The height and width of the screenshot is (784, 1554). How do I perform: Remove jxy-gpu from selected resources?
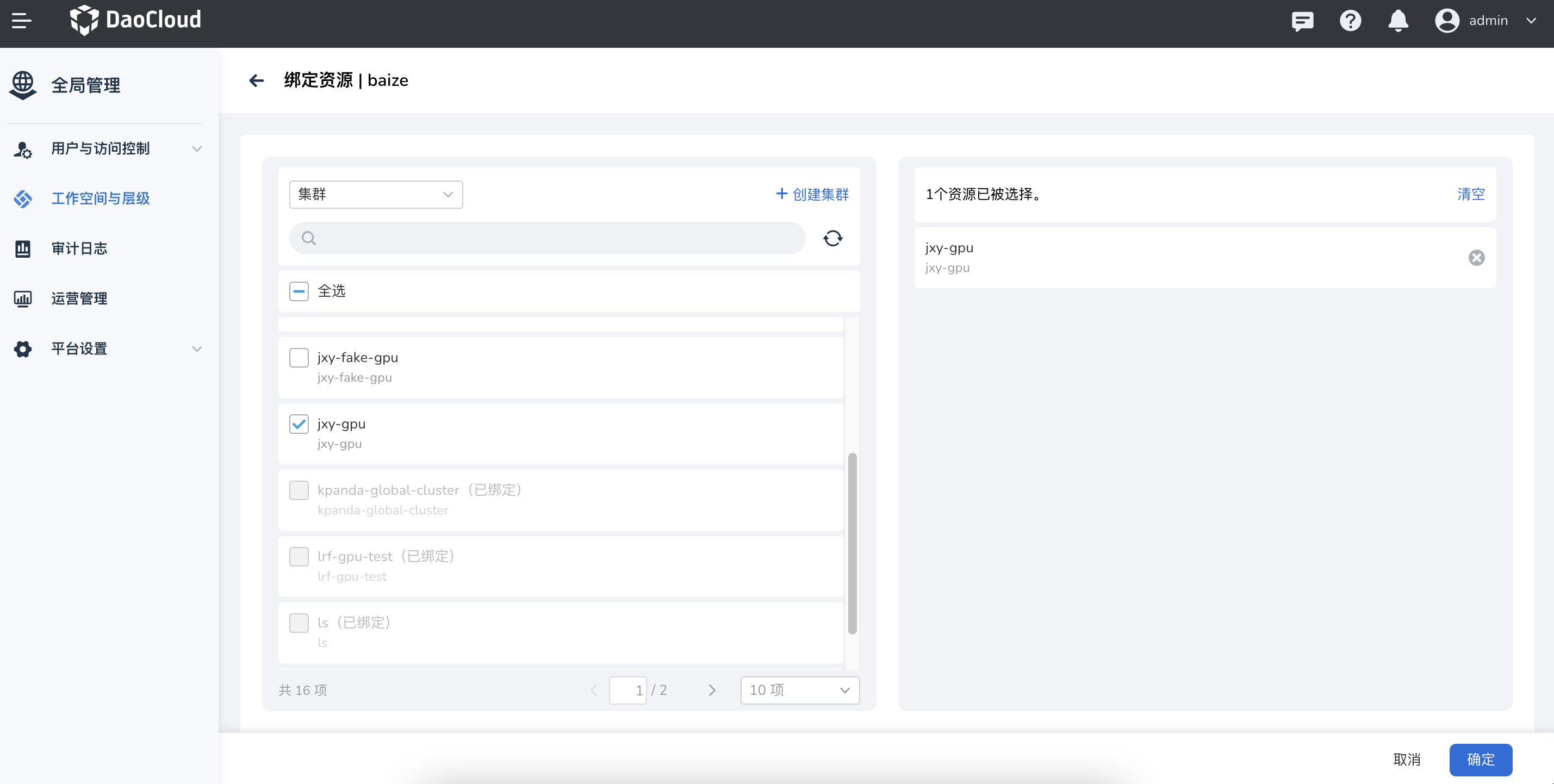[1476, 258]
